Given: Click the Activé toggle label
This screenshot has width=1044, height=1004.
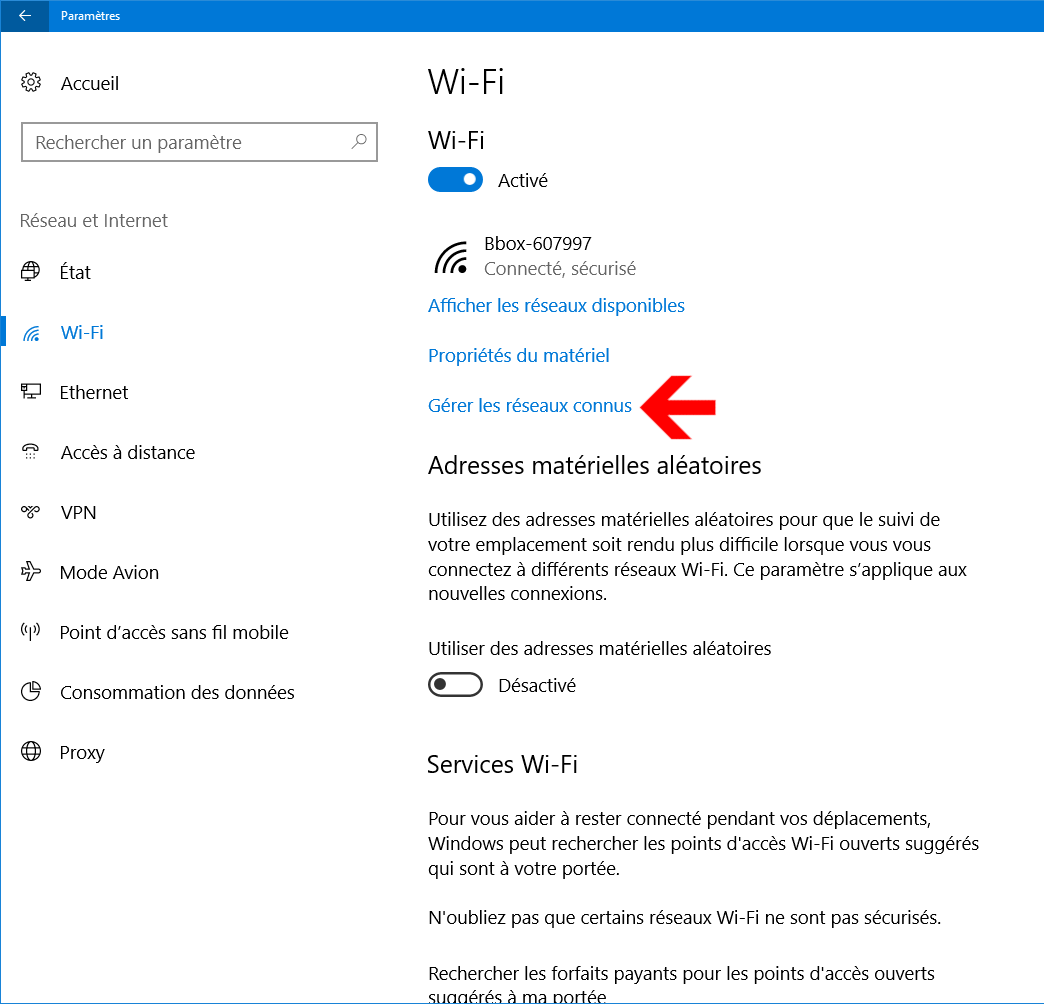Looking at the screenshot, I should click(x=523, y=180).
